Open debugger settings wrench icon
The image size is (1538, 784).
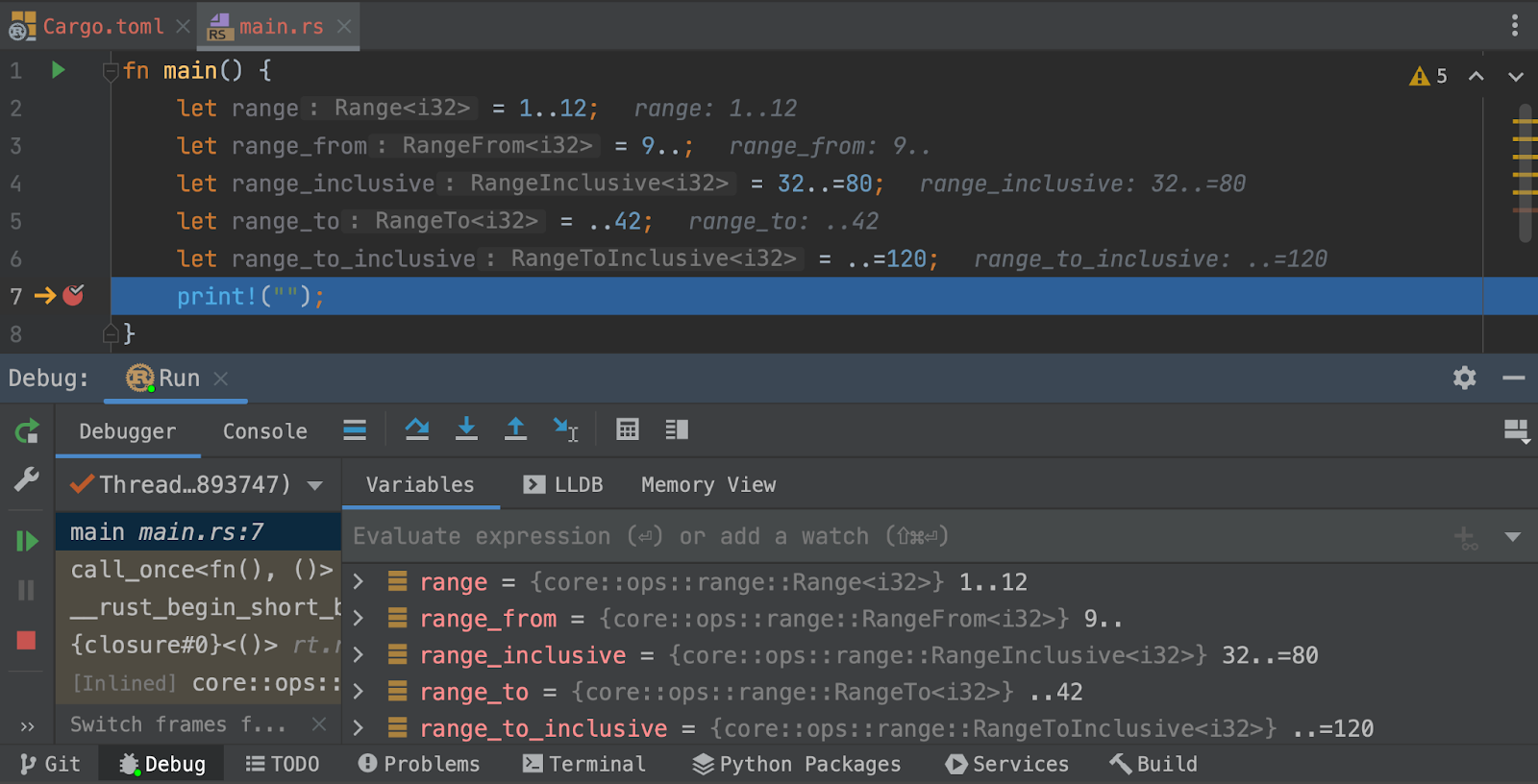click(x=27, y=479)
